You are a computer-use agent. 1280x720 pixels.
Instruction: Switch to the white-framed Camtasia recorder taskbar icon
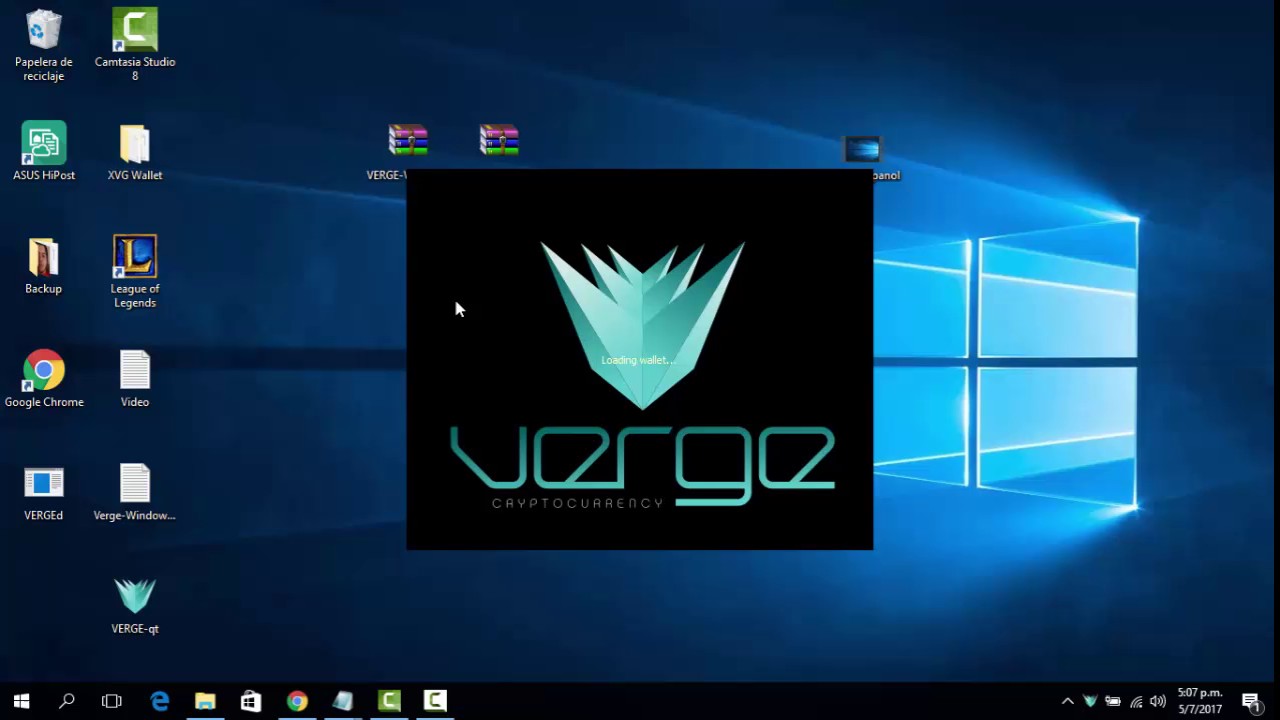(x=435, y=701)
